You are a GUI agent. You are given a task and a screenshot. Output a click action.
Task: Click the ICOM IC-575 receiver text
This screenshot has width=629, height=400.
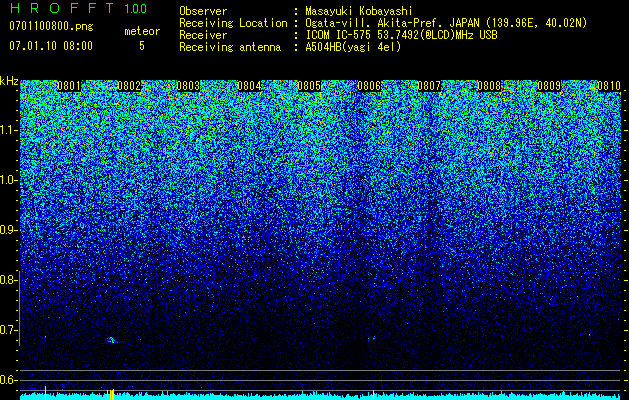point(401,35)
